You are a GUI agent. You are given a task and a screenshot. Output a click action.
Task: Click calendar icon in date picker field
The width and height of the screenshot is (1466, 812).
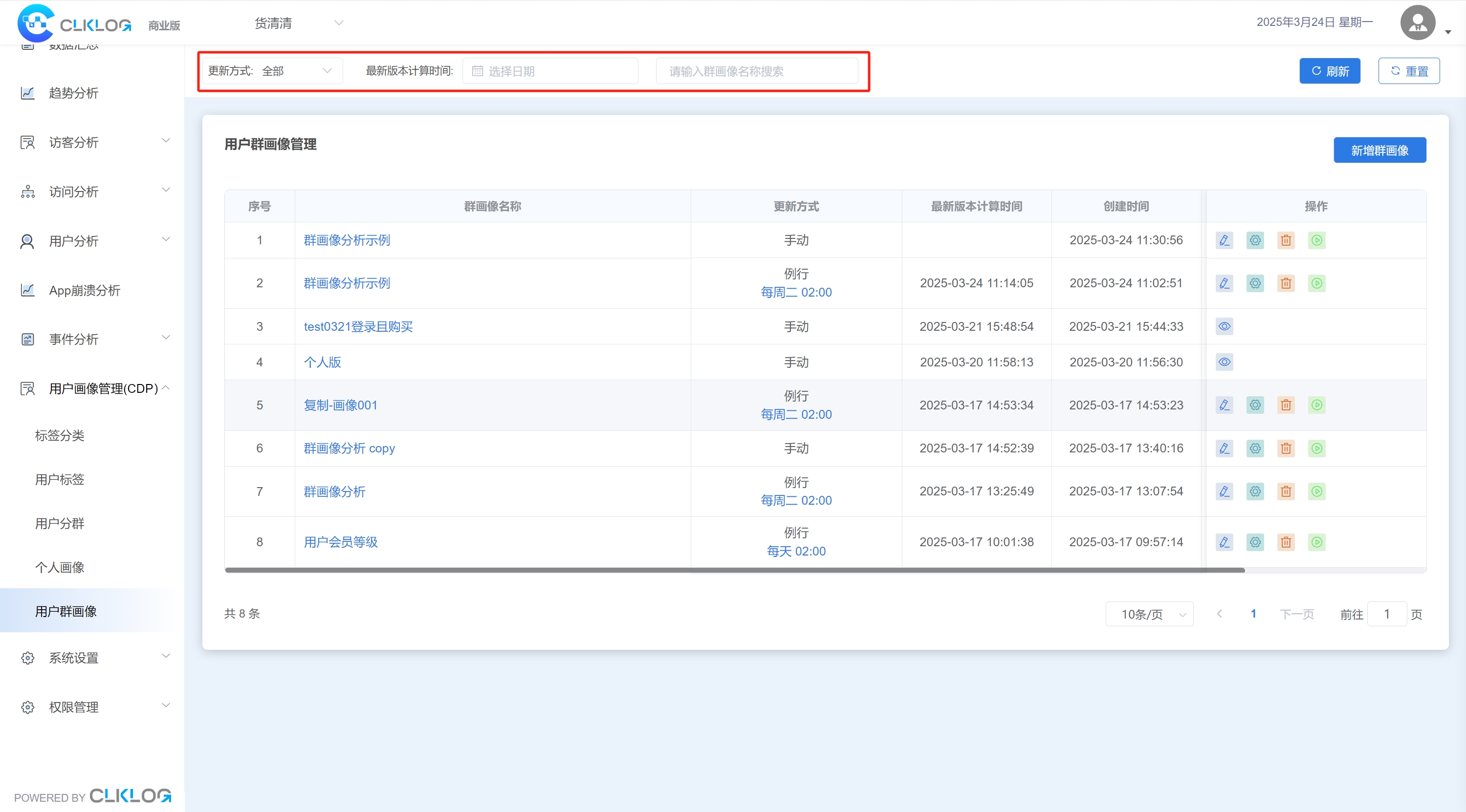pyautogui.click(x=478, y=71)
